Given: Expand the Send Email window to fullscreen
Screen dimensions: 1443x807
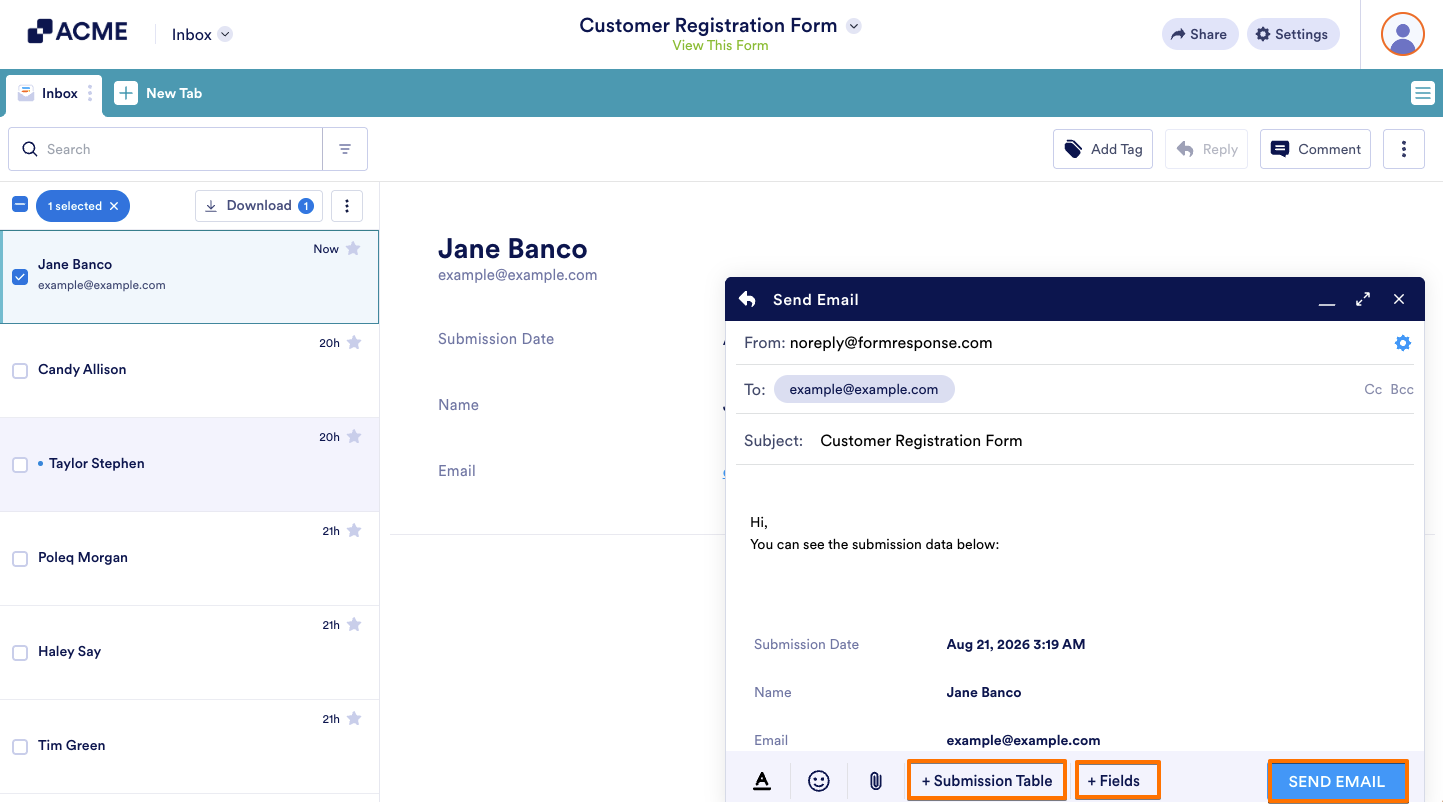Looking at the screenshot, I should tap(1363, 299).
